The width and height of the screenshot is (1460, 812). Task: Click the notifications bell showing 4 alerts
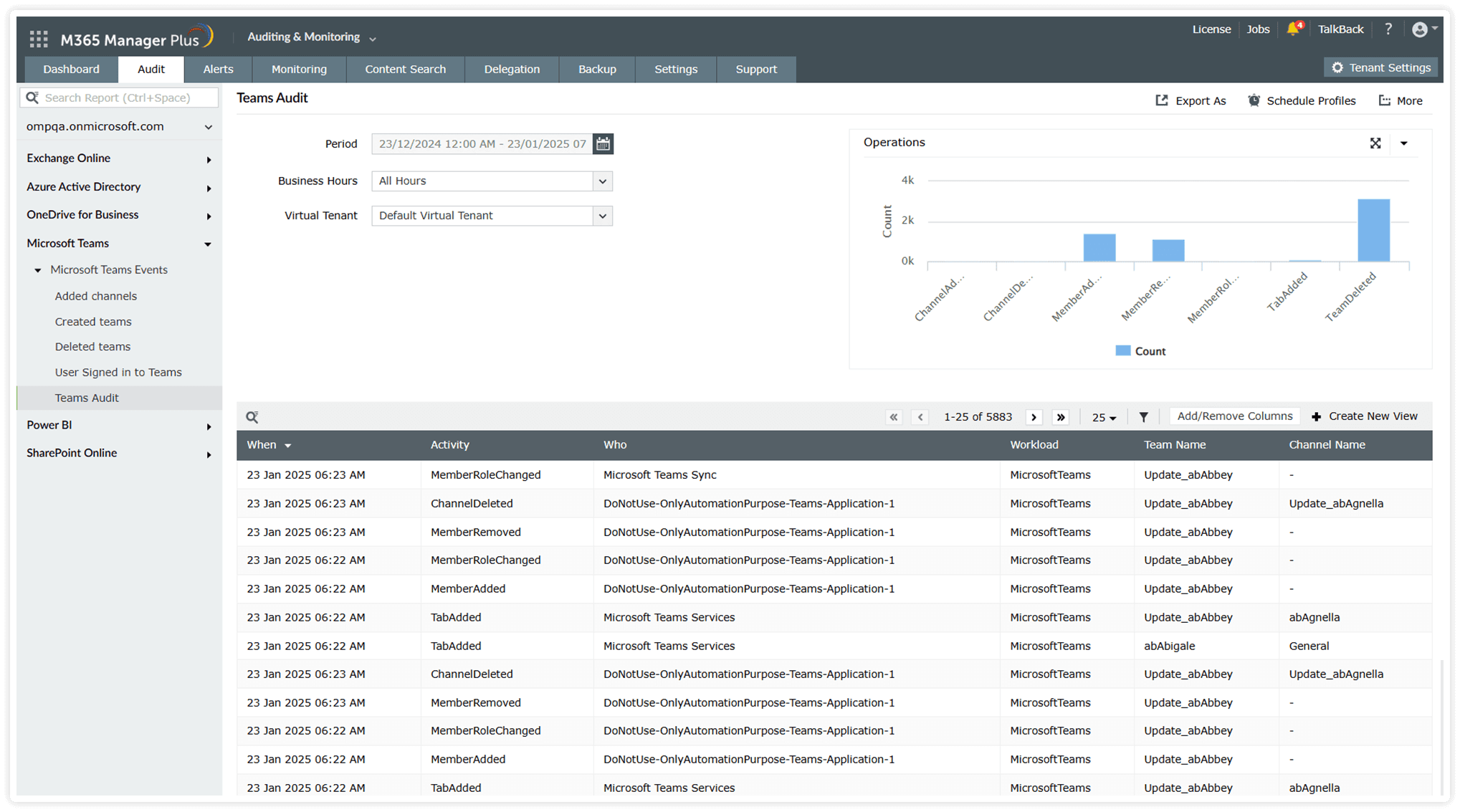pos(1294,29)
